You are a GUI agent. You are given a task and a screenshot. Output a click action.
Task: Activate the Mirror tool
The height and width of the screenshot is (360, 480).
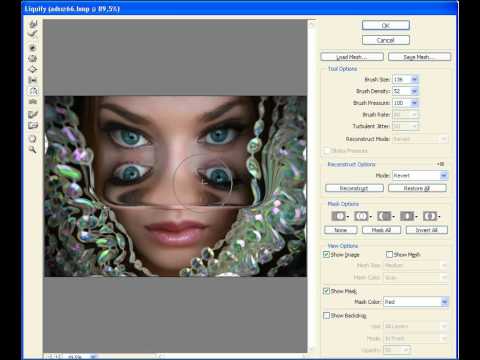coord(33,91)
